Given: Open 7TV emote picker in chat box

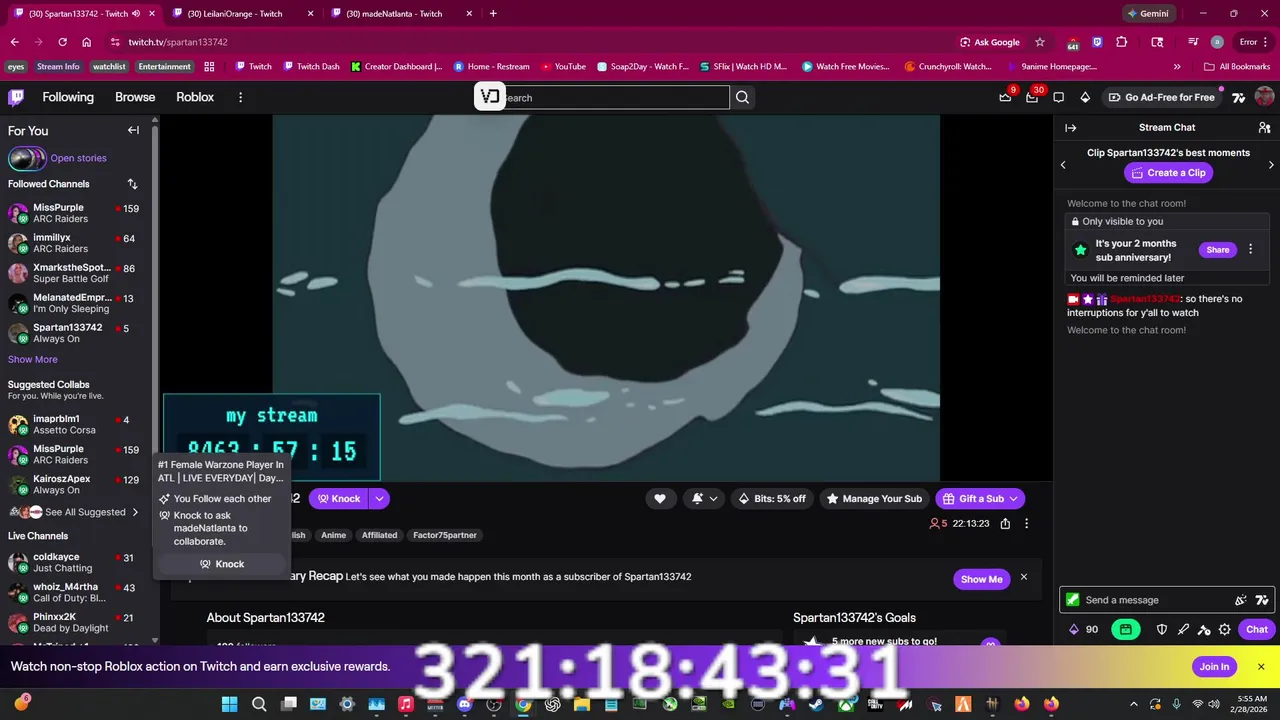Looking at the screenshot, I should 1262,600.
